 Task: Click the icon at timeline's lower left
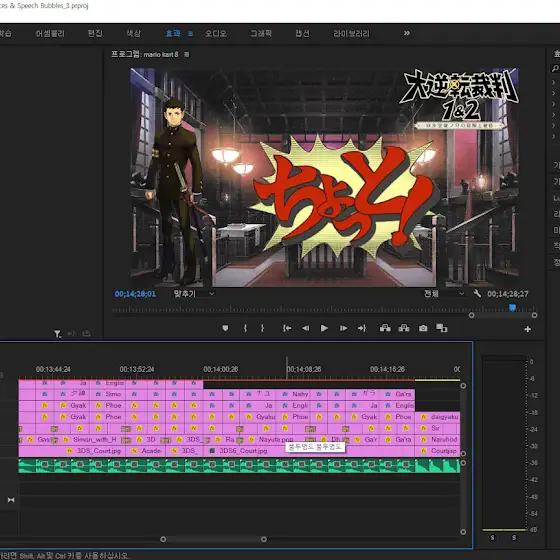coord(11,500)
